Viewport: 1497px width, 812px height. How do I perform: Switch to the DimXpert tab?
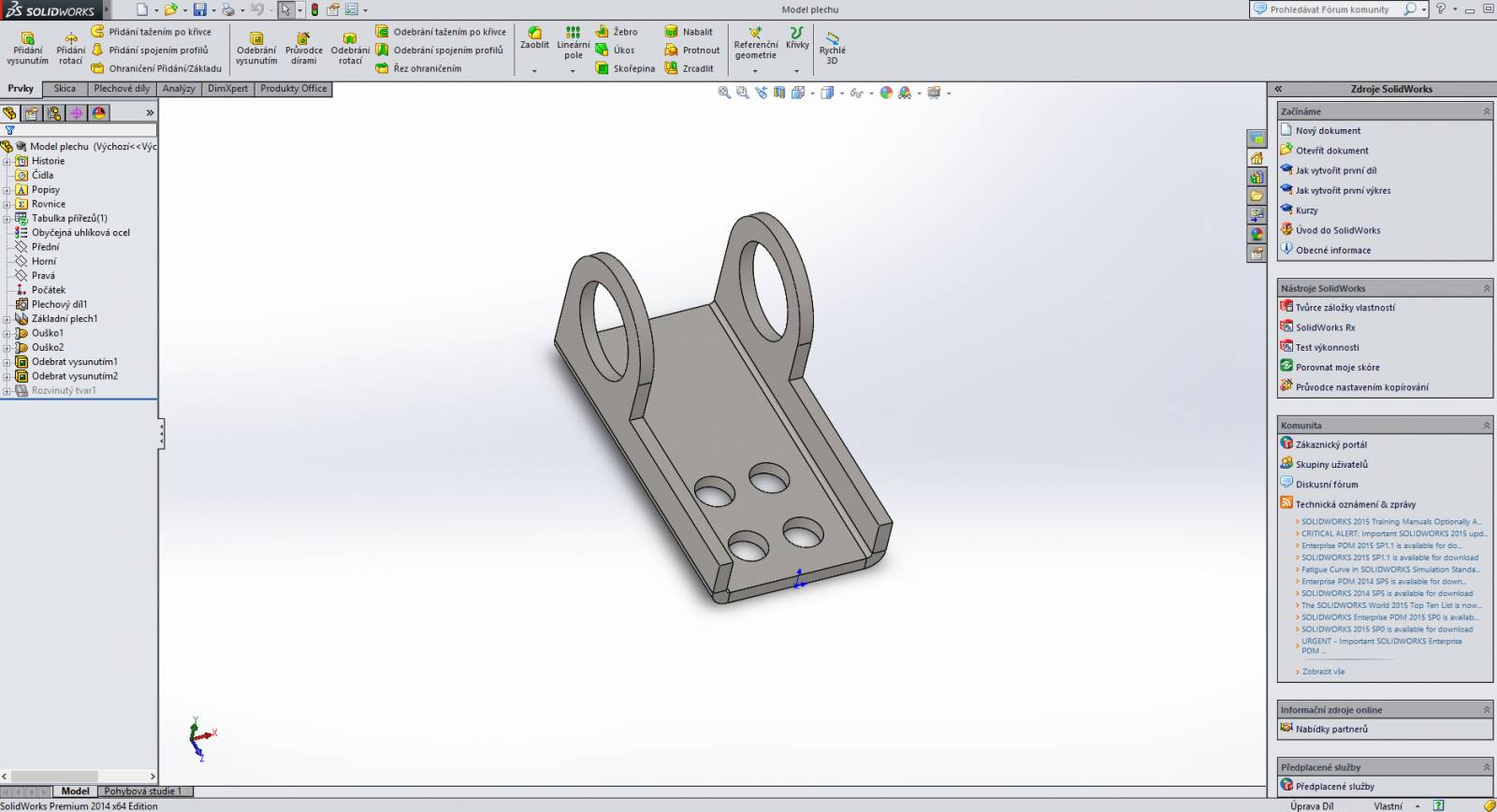click(228, 89)
